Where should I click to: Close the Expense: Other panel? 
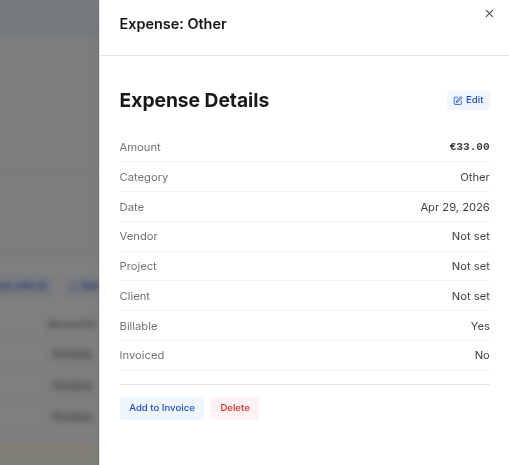coord(489,13)
